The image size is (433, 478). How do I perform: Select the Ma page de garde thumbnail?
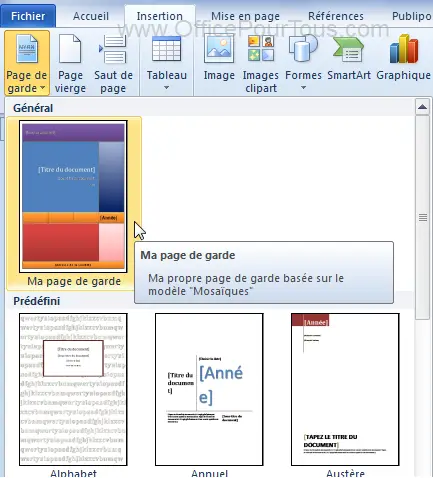pos(73,197)
